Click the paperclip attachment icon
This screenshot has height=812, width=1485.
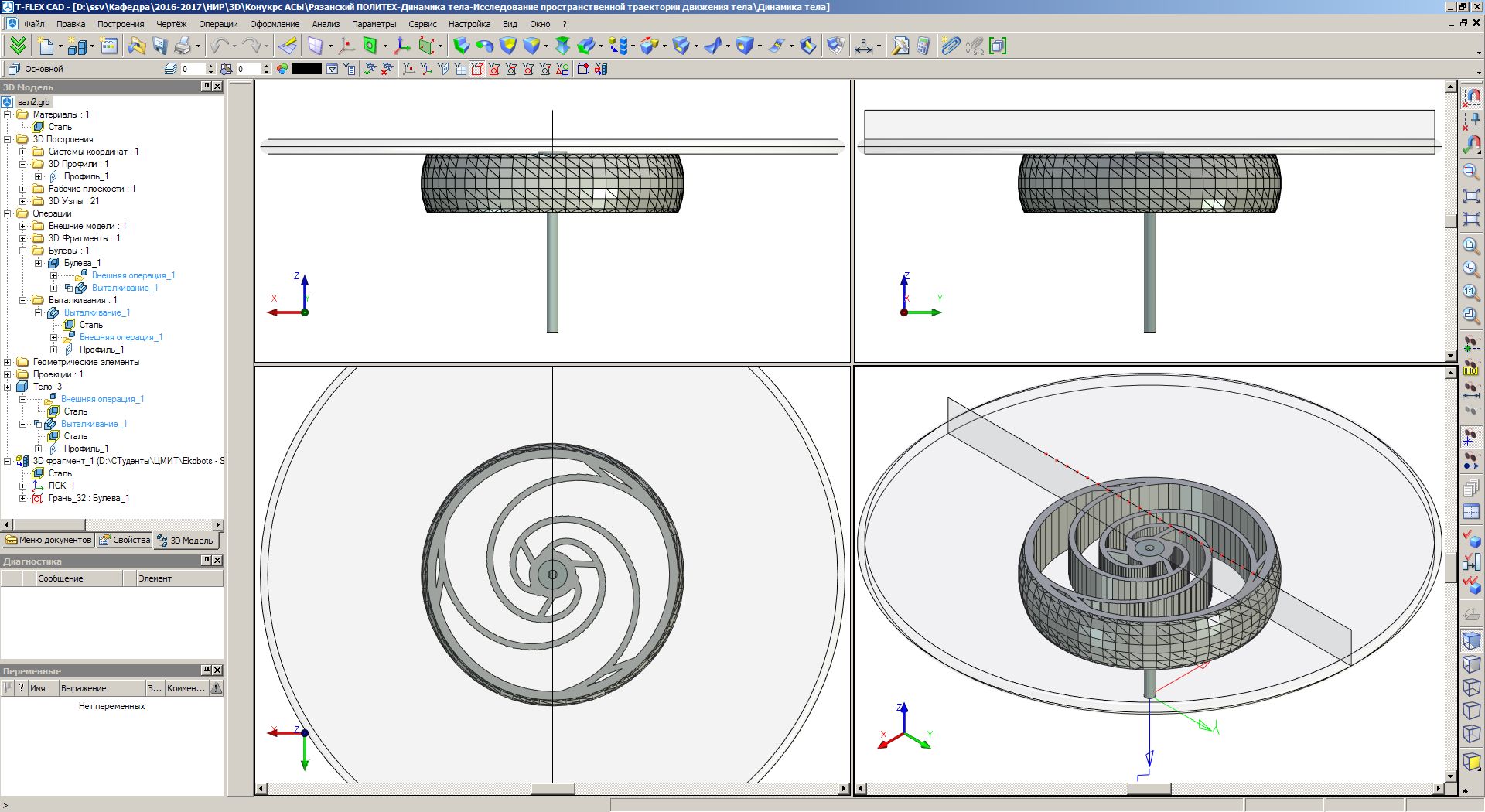pos(951,46)
